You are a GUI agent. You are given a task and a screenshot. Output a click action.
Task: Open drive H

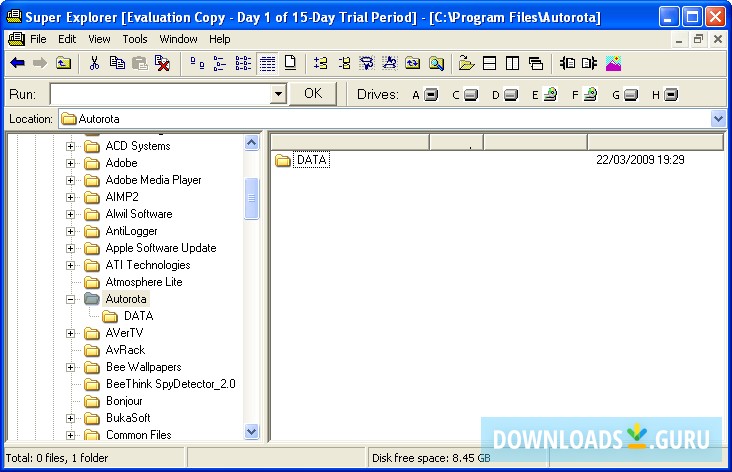click(x=665, y=95)
